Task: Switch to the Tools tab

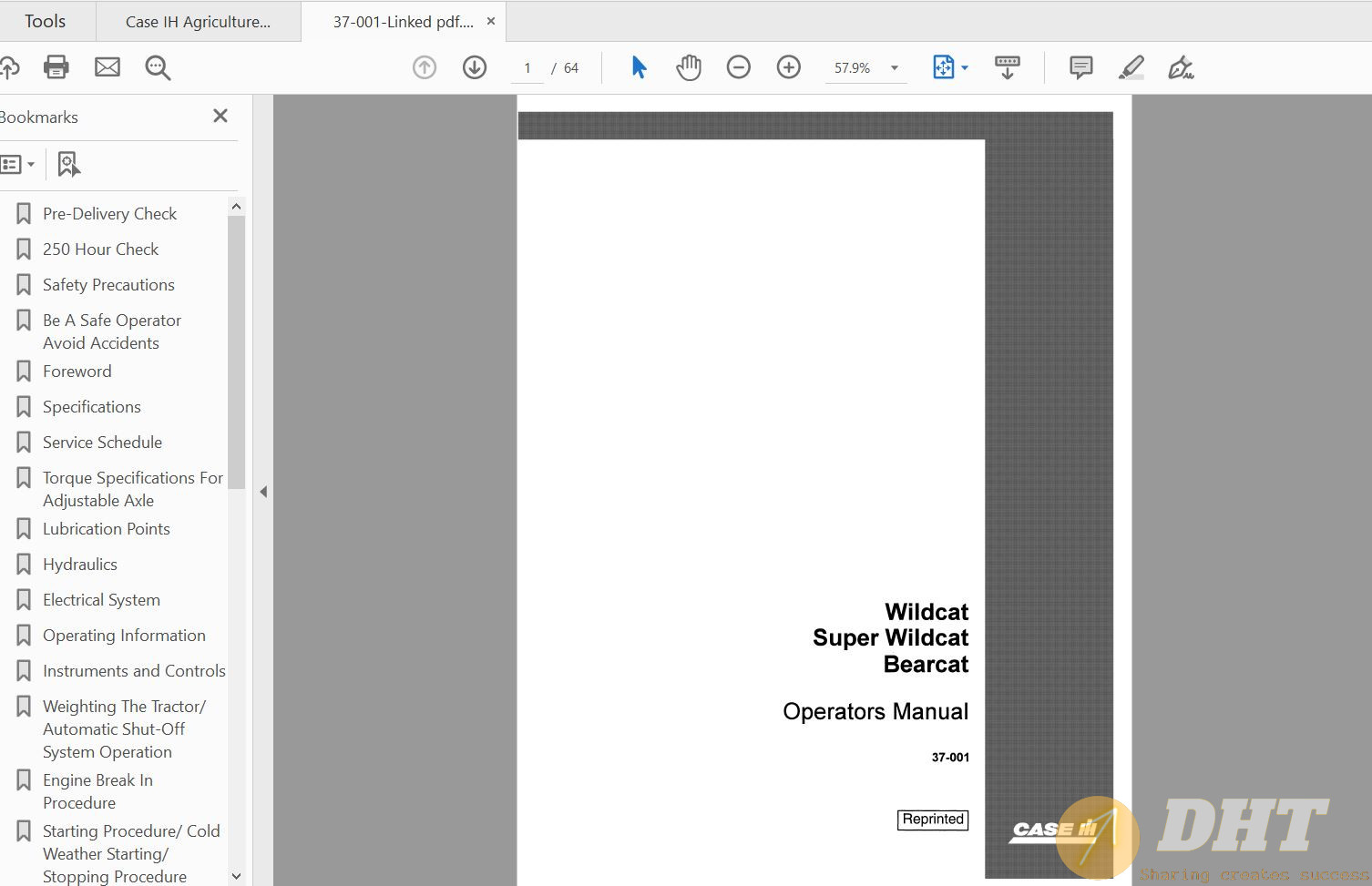Action: (x=45, y=21)
